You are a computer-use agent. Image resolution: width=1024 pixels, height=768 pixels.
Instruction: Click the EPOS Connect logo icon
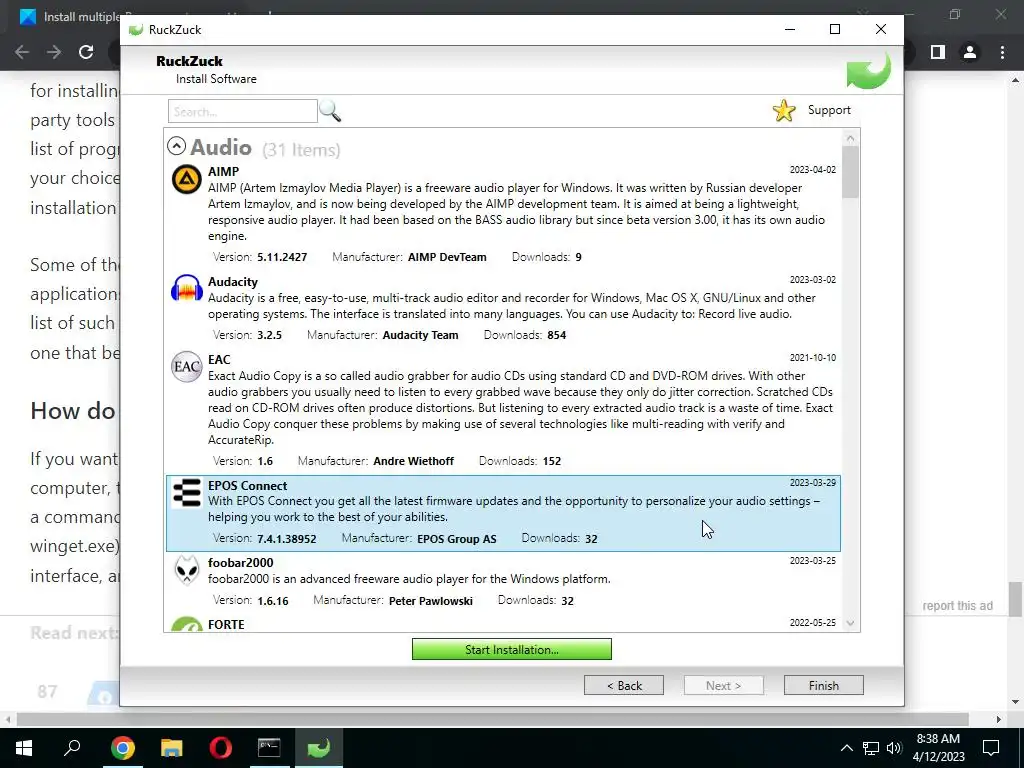[x=186, y=492]
